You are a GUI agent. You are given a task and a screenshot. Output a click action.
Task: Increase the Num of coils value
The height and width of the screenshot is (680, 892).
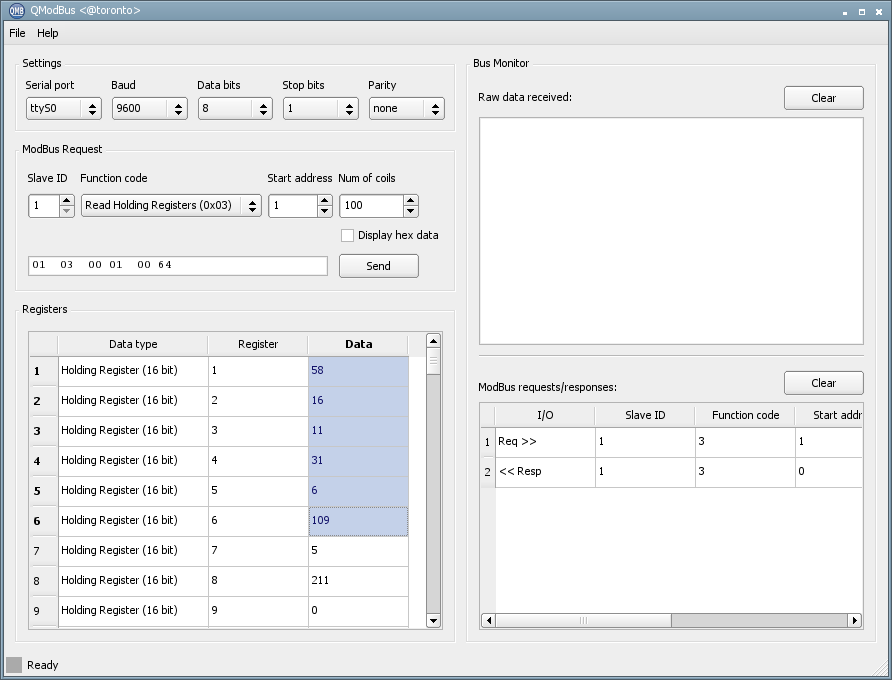point(411,200)
